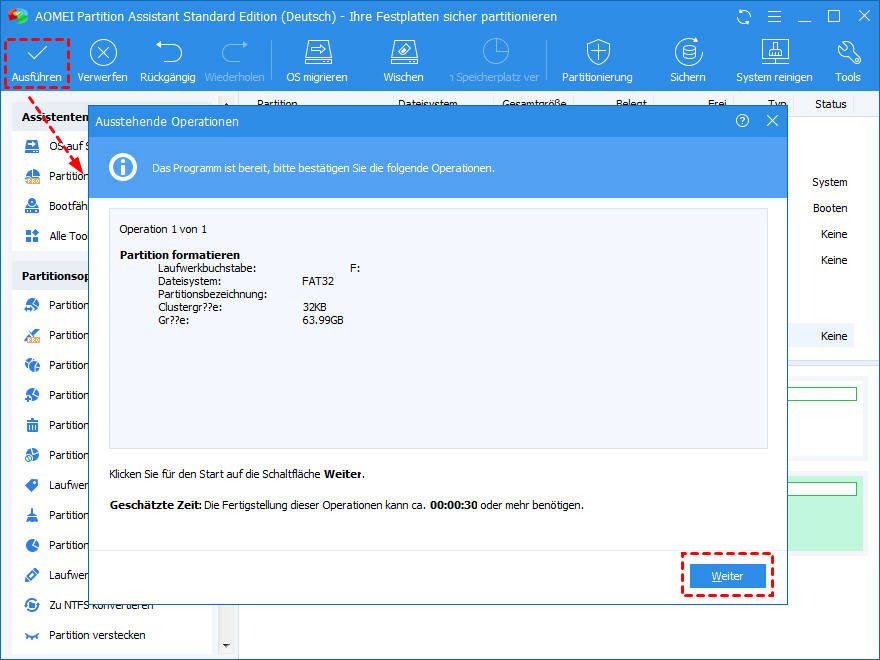Click the Laufwerk label tag icon
This screenshot has width=880, height=660.
click(32, 485)
